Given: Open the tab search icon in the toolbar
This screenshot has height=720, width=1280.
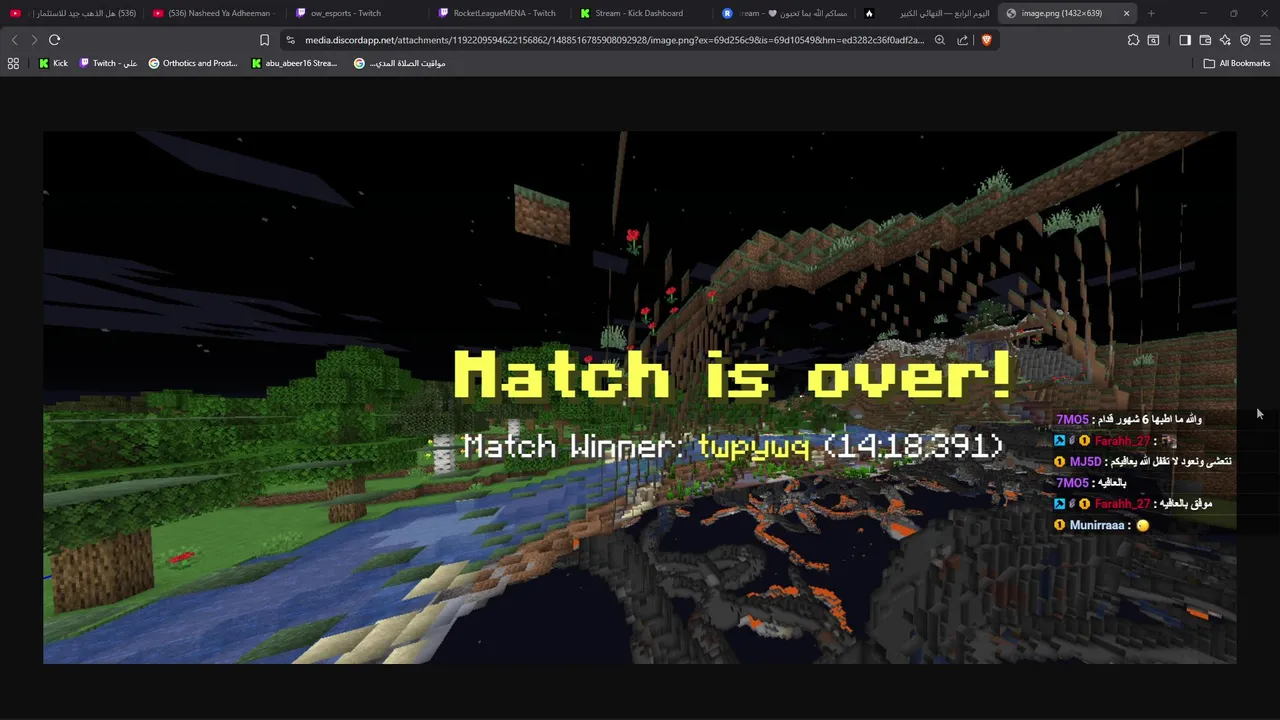Looking at the screenshot, I should tap(1153, 40).
